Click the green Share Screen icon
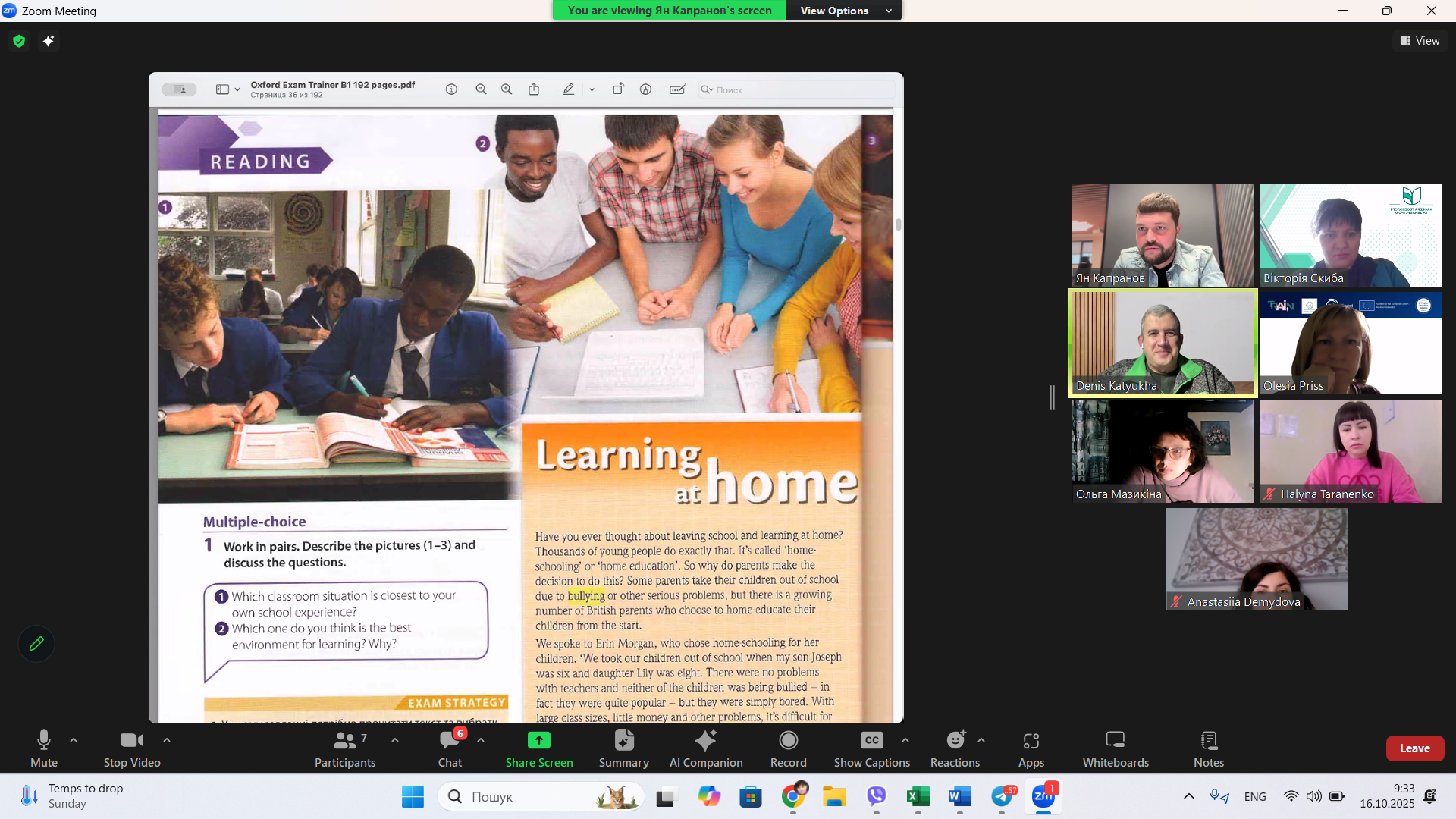This screenshot has height=819, width=1456. click(538, 740)
